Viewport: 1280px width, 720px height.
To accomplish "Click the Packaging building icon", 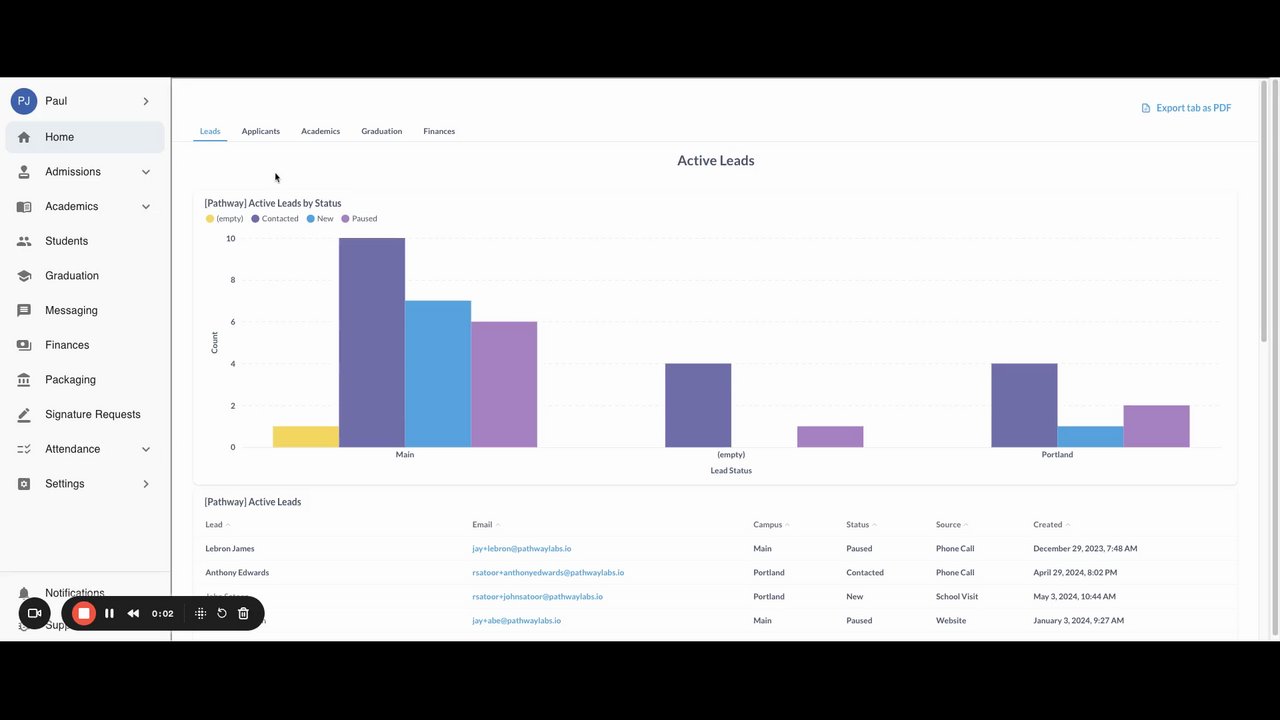I will [24, 380].
